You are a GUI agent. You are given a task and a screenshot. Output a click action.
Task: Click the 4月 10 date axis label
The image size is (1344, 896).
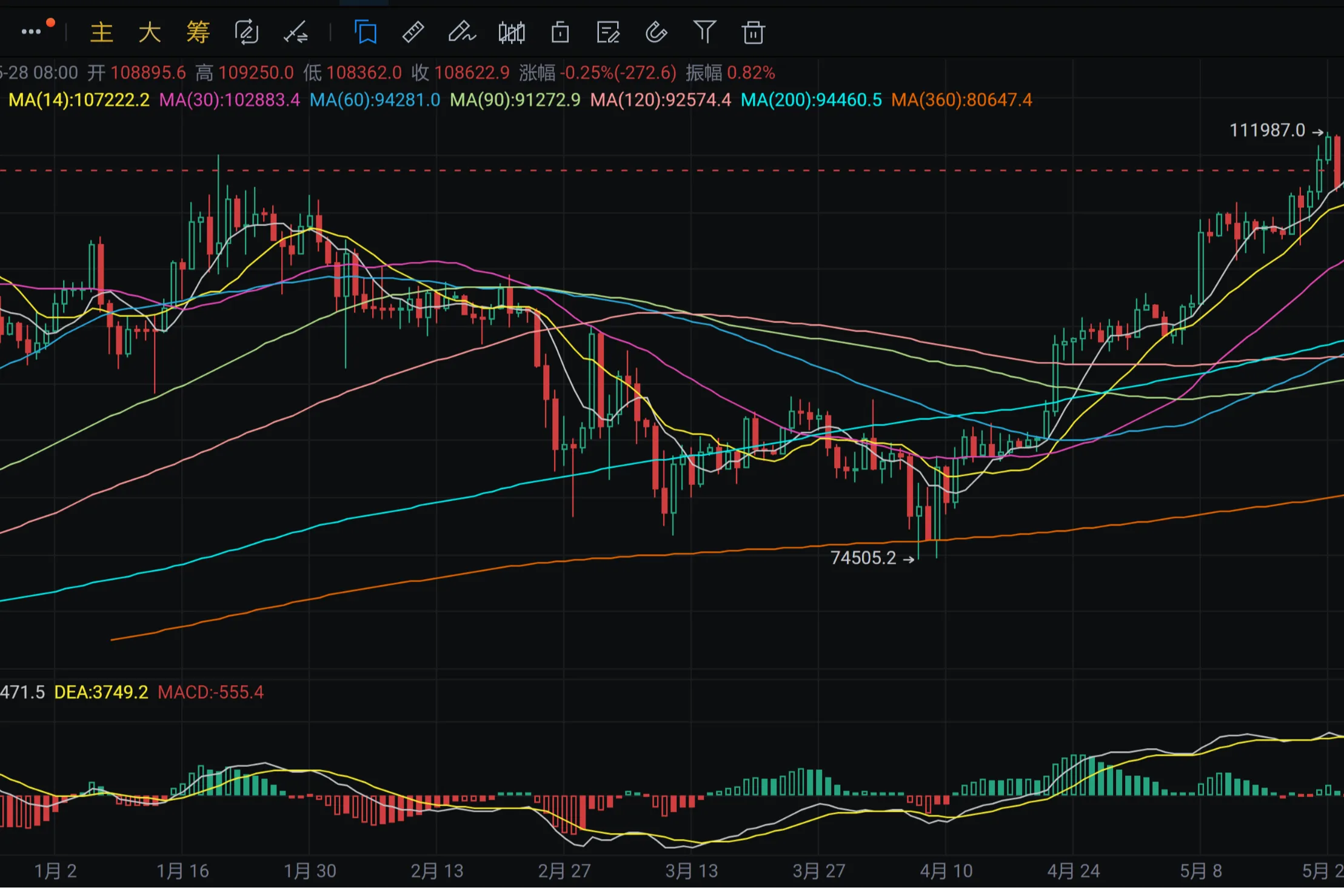(946, 871)
